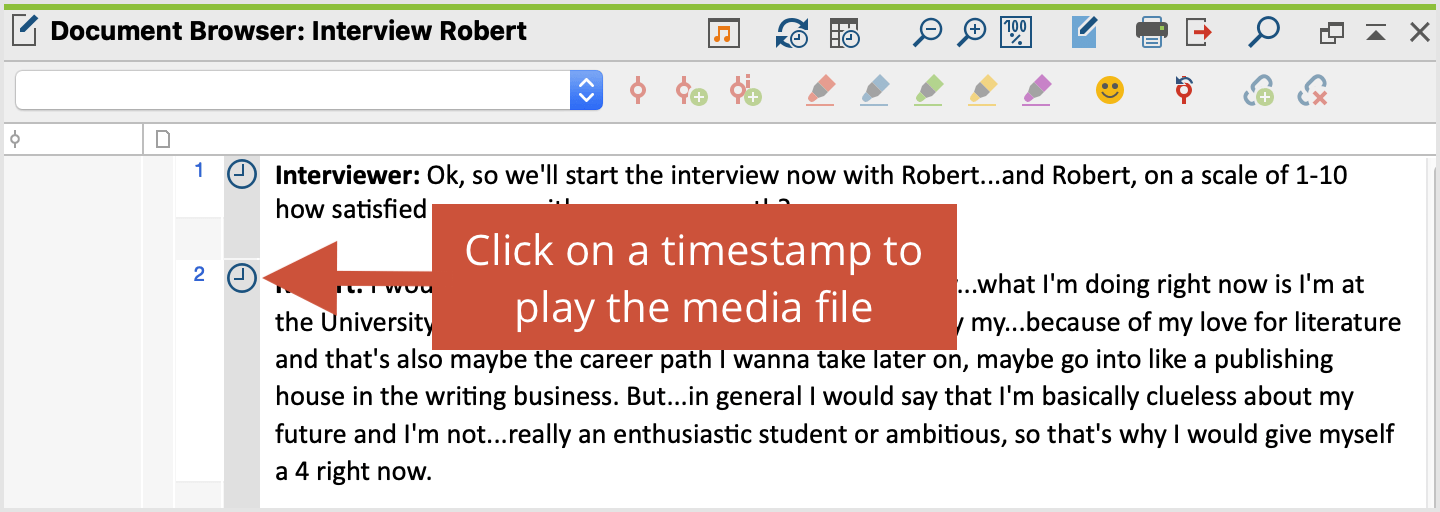Click the title Document Browser: Interview Robert
Screen dimensions: 1440x512
coord(289,31)
